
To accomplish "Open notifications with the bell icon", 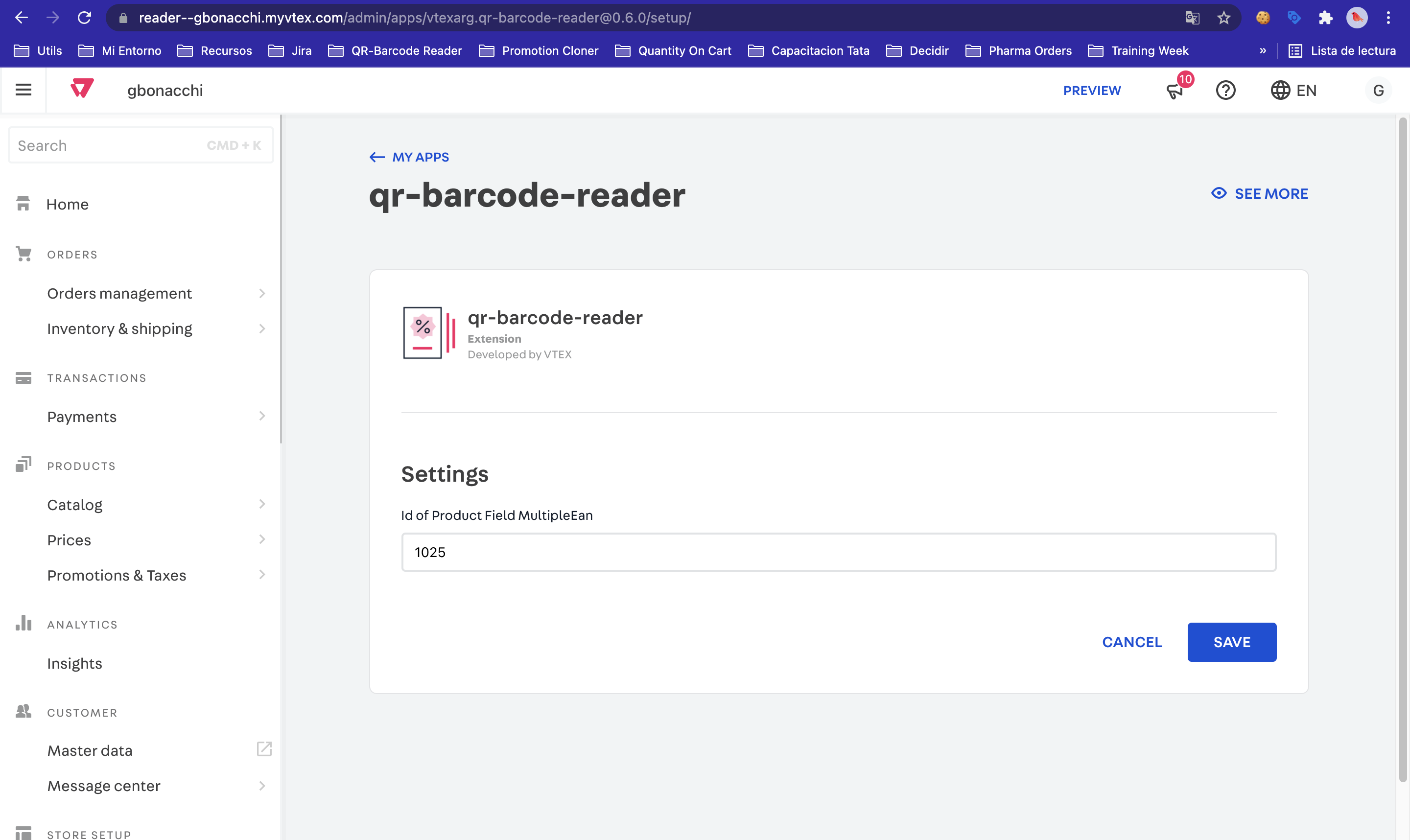I will (x=1175, y=91).
